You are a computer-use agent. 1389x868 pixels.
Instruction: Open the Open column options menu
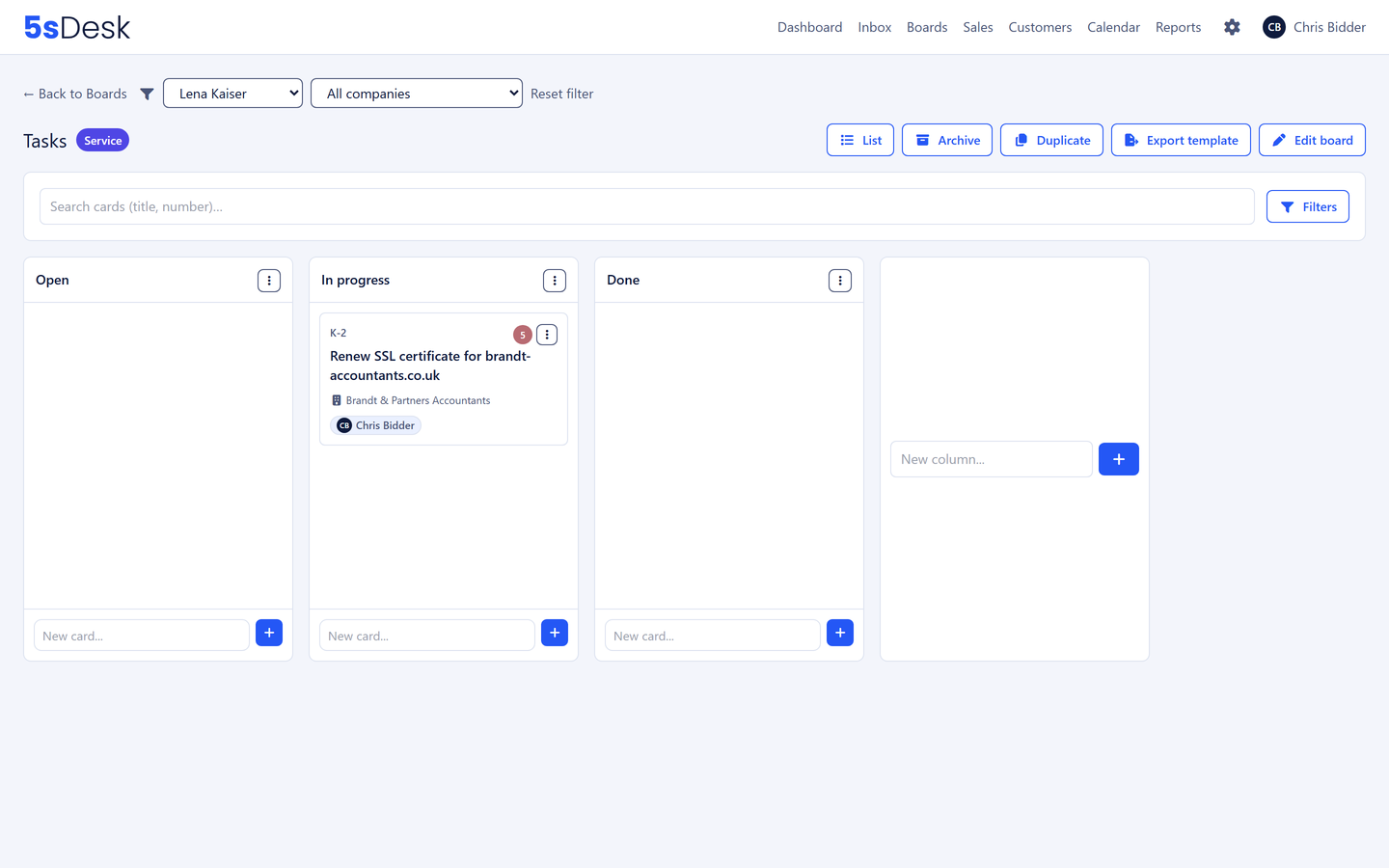[x=269, y=281]
